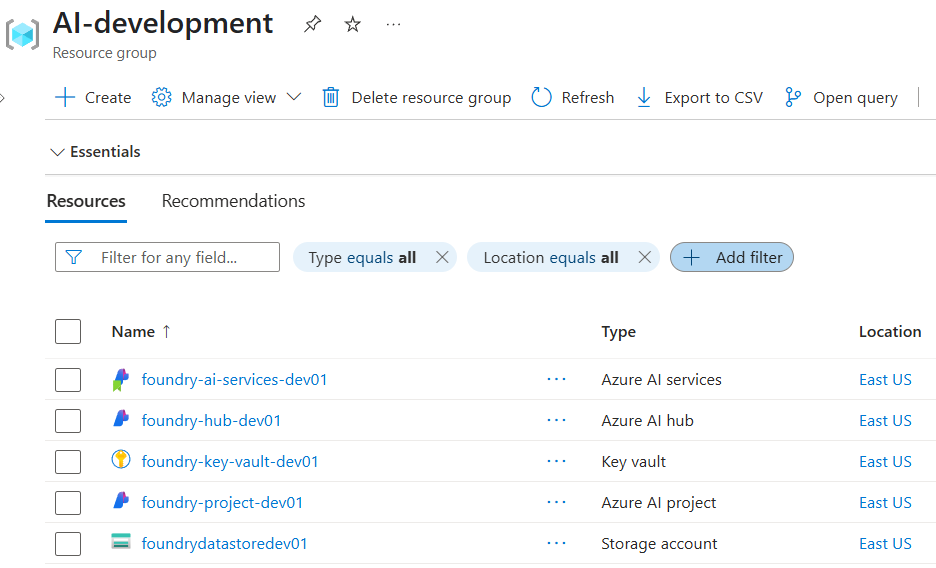Open the Type equals all filter

pos(362,257)
